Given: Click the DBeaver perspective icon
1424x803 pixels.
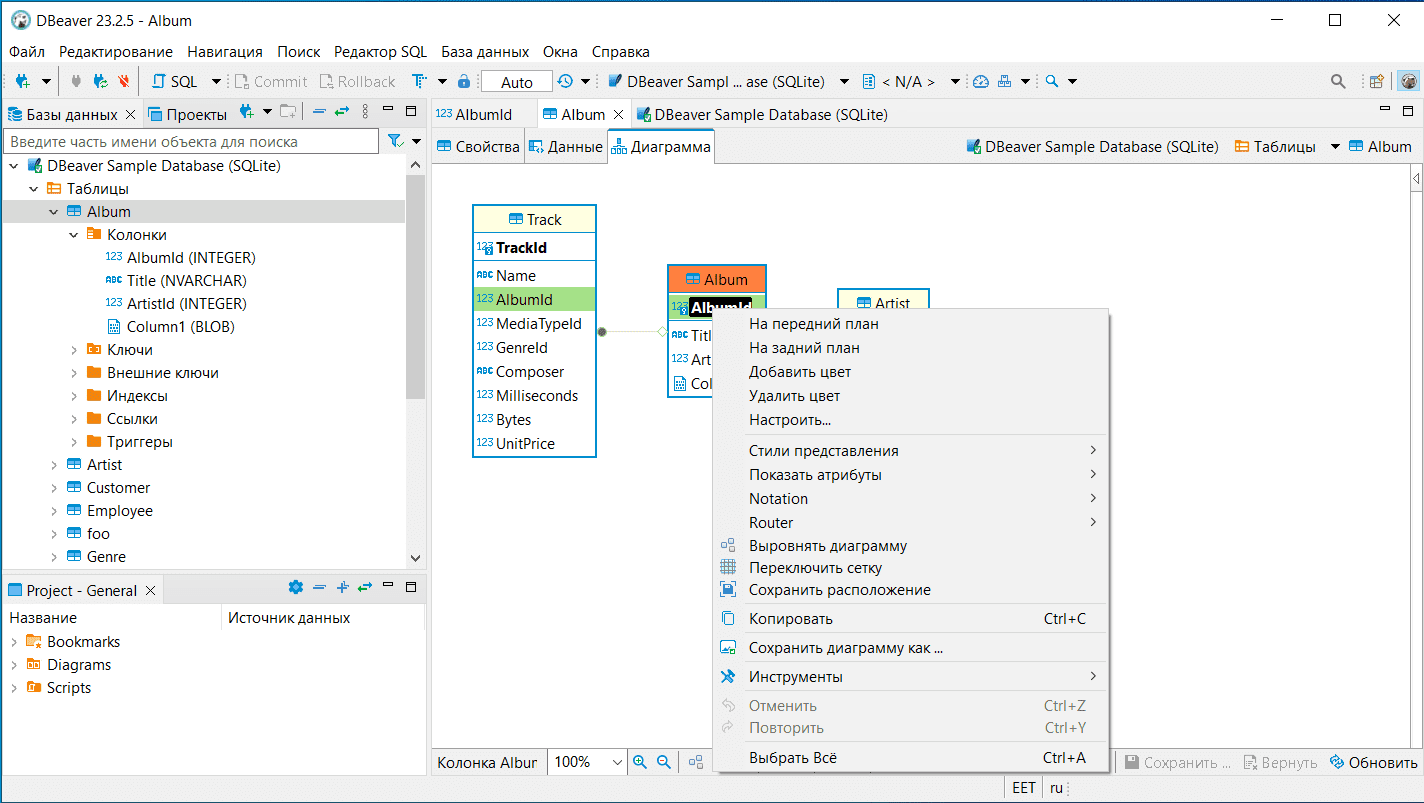Looking at the screenshot, I should click(1408, 82).
